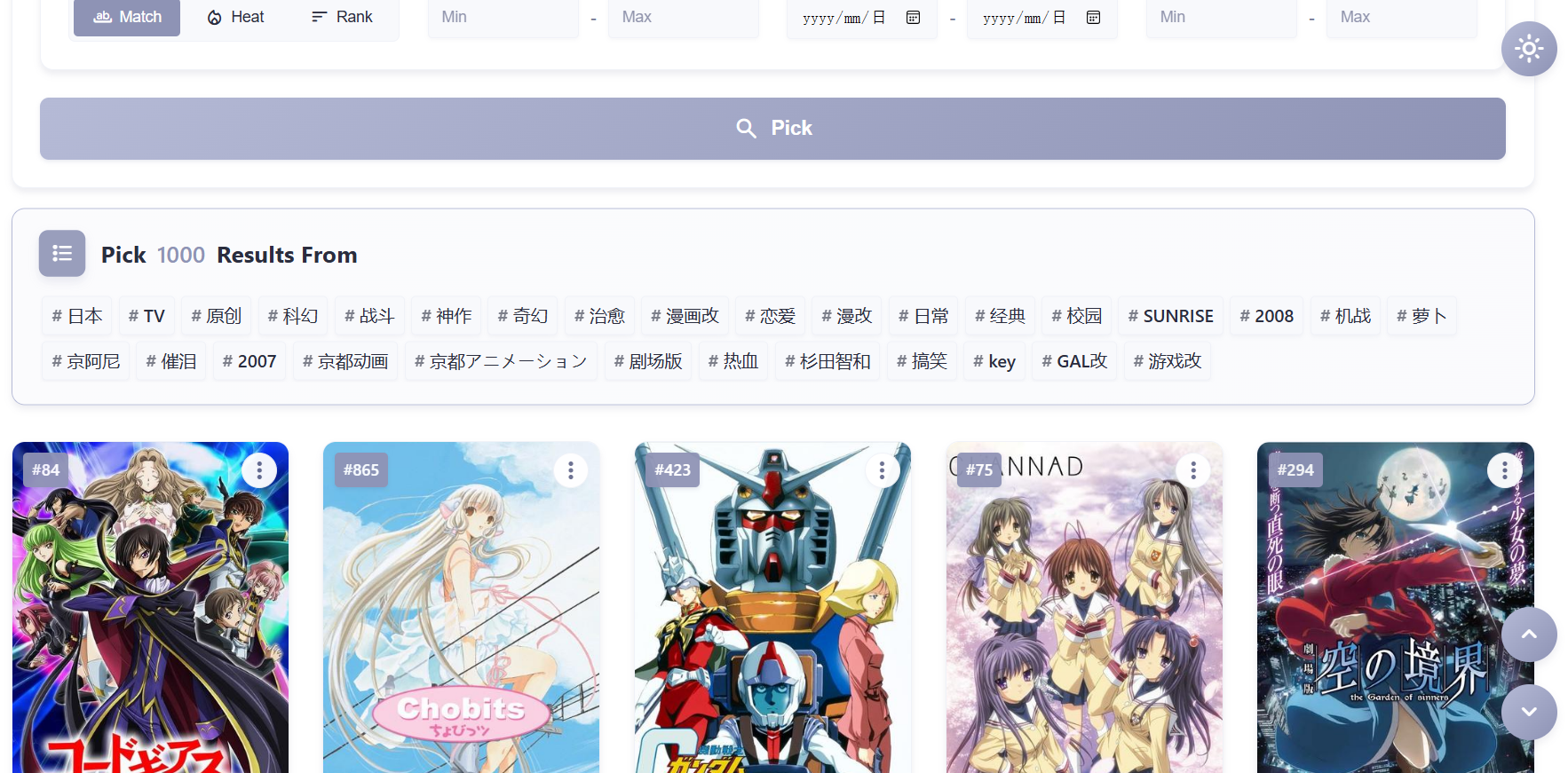Toggle light/dark theme sun button
Screen dimensions: 1568x773
(1528, 49)
